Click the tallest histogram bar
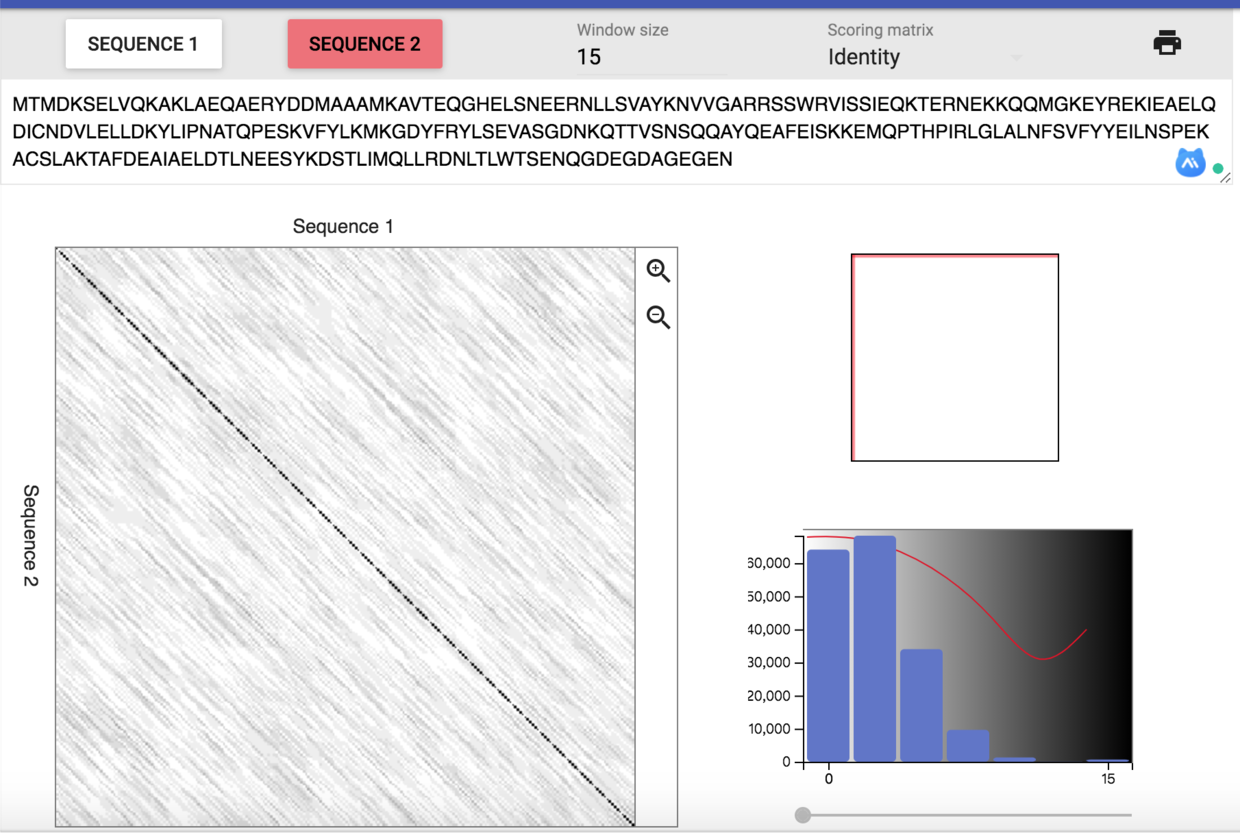 [x=875, y=649]
